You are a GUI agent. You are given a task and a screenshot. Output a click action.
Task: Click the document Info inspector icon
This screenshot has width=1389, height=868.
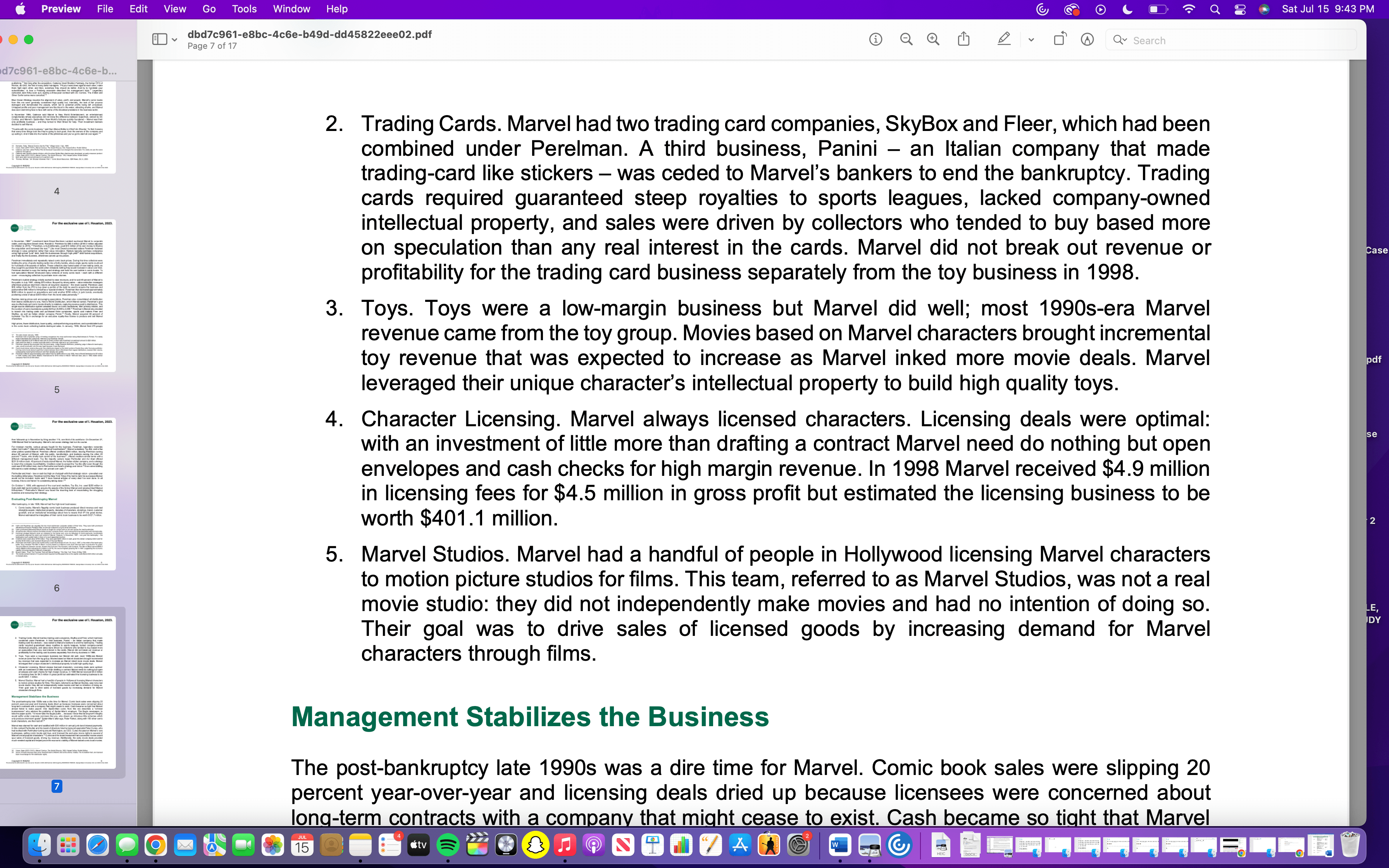pyautogui.click(x=875, y=40)
